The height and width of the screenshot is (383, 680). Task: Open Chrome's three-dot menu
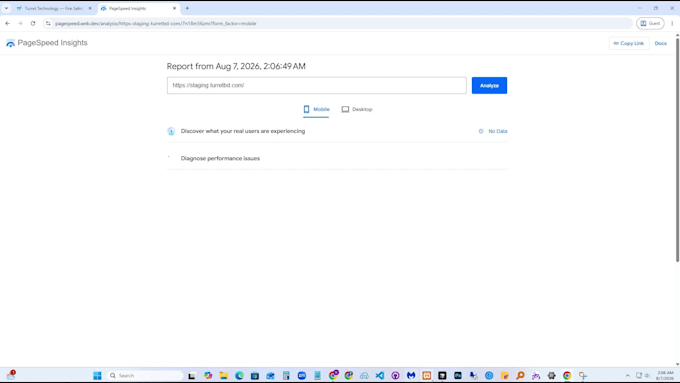click(672, 23)
